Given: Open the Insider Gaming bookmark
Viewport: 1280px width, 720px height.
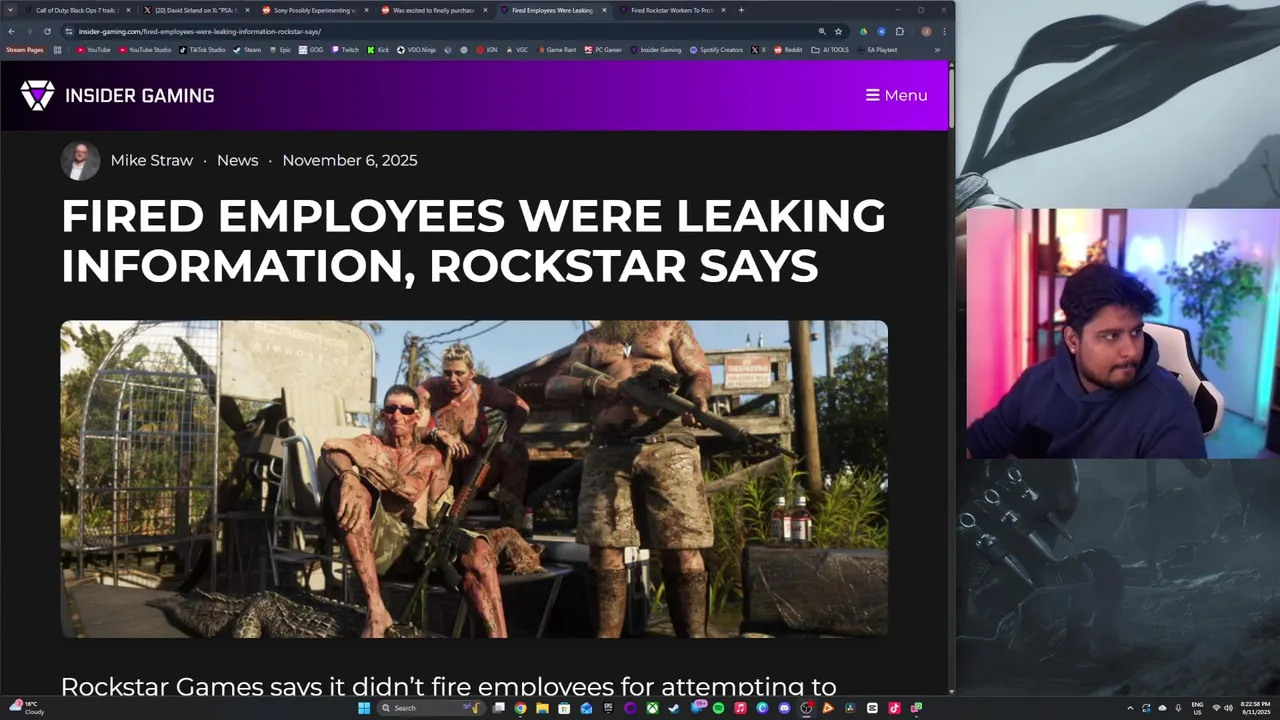Looking at the screenshot, I should (655, 49).
